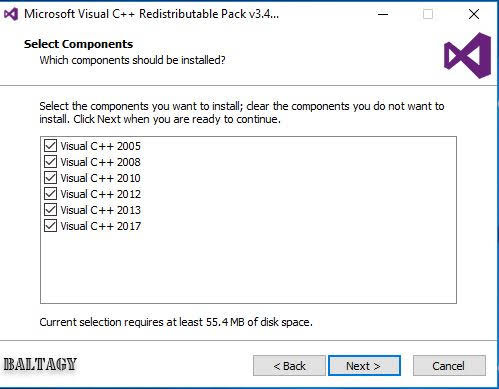
Task: Disable the Visual C++ 2013 component checkbox
Action: point(50,210)
